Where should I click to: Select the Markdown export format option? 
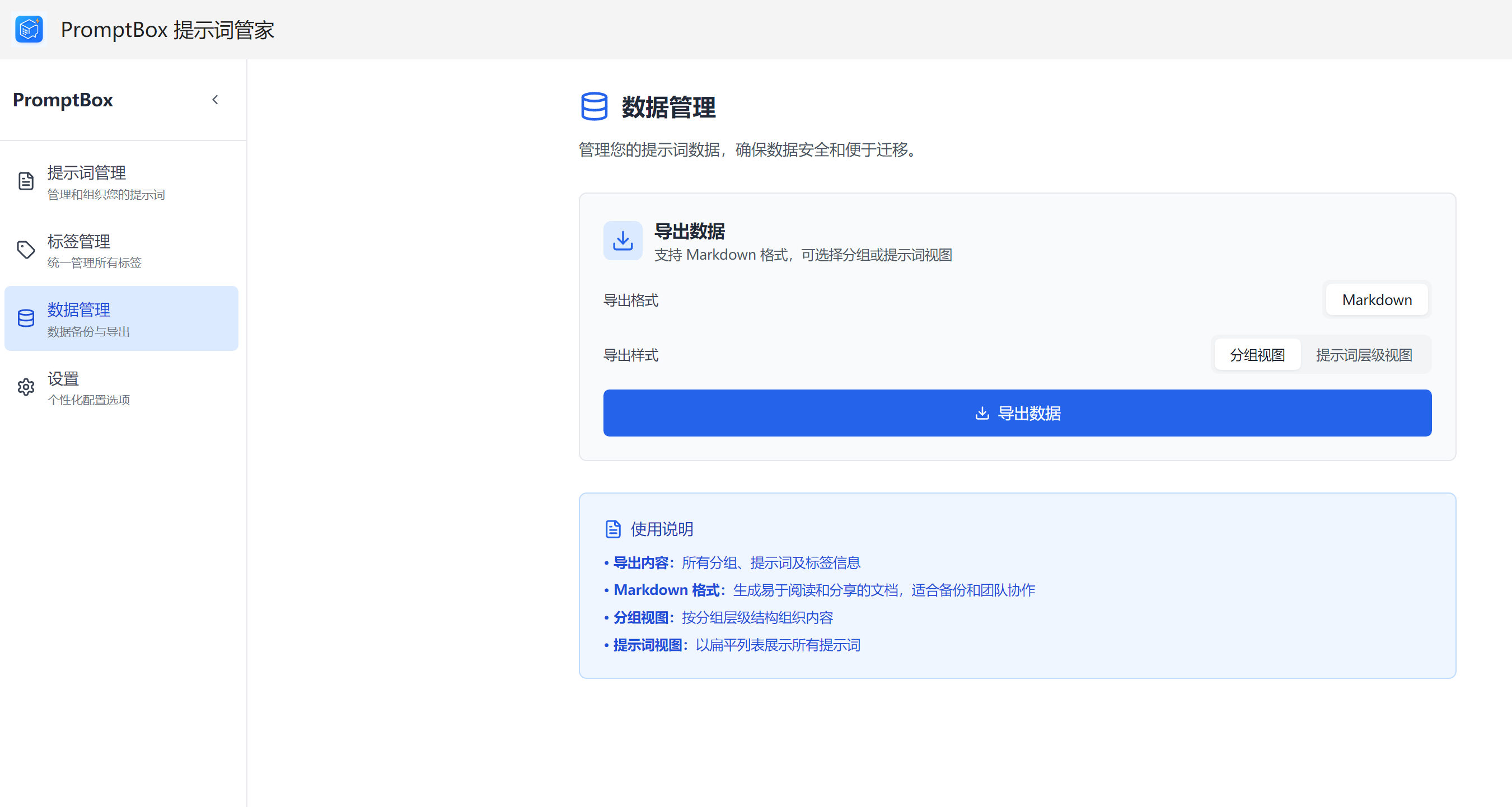[1377, 300]
